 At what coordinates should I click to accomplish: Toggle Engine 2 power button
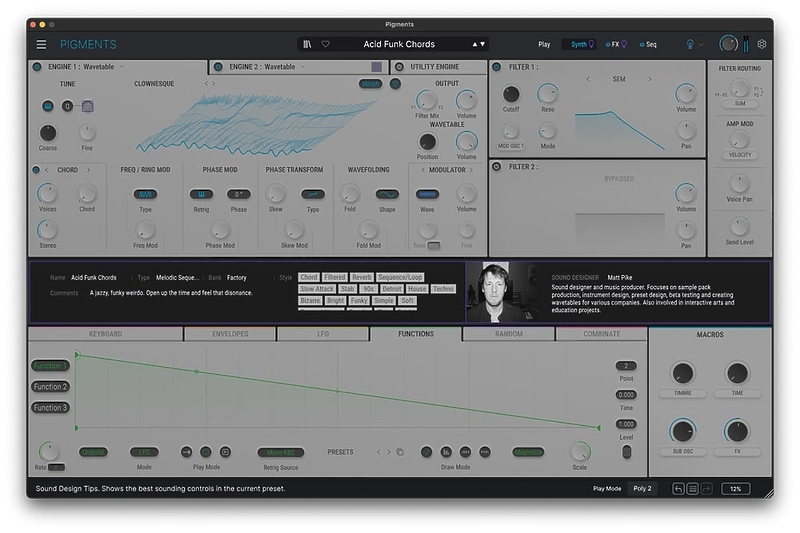click(218, 67)
